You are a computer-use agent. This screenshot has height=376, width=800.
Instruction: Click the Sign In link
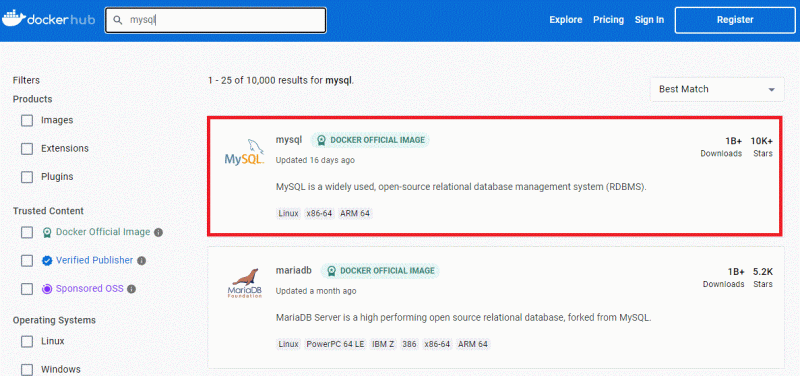click(x=649, y=20)
